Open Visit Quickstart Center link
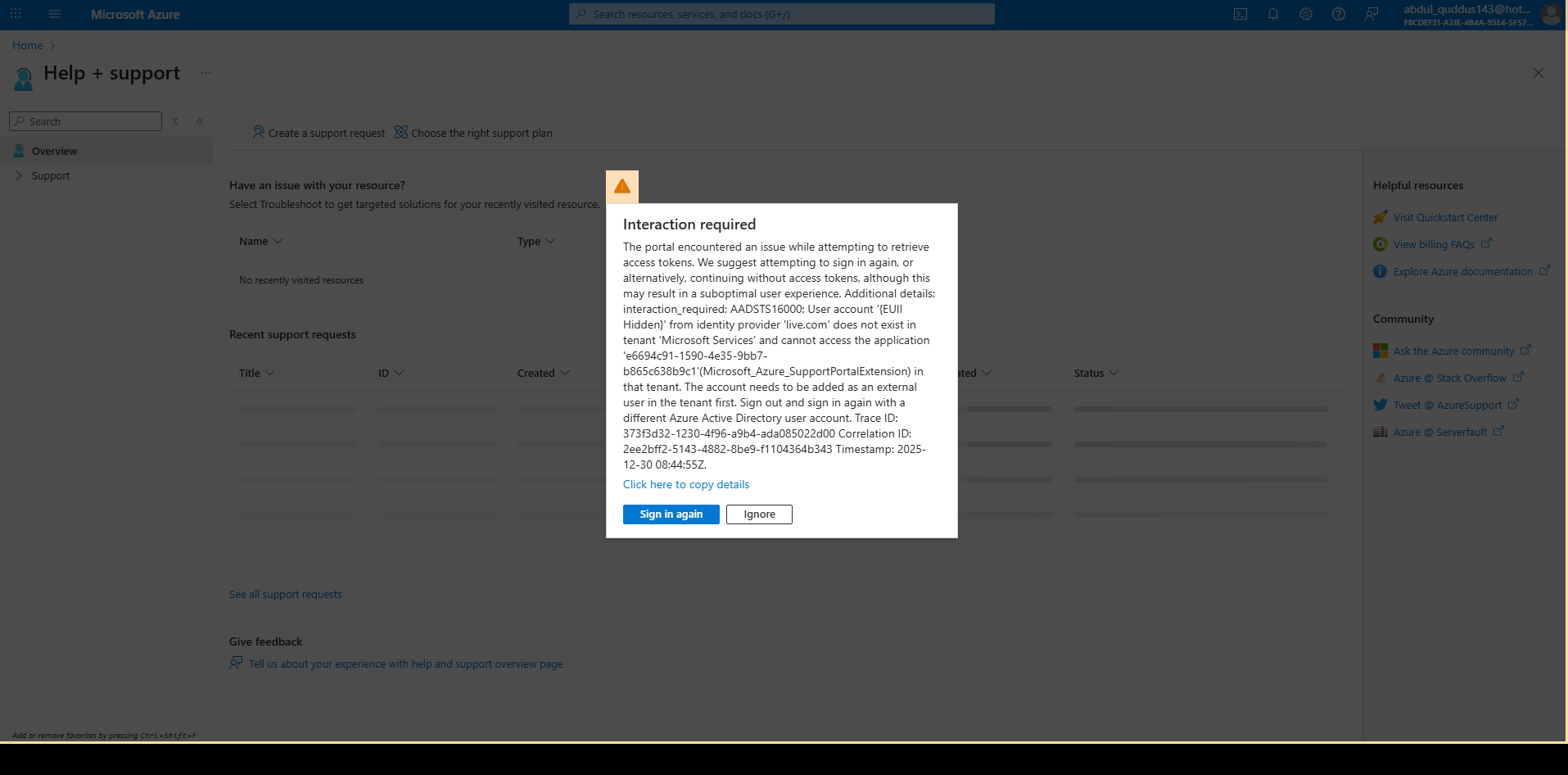 1445,217
